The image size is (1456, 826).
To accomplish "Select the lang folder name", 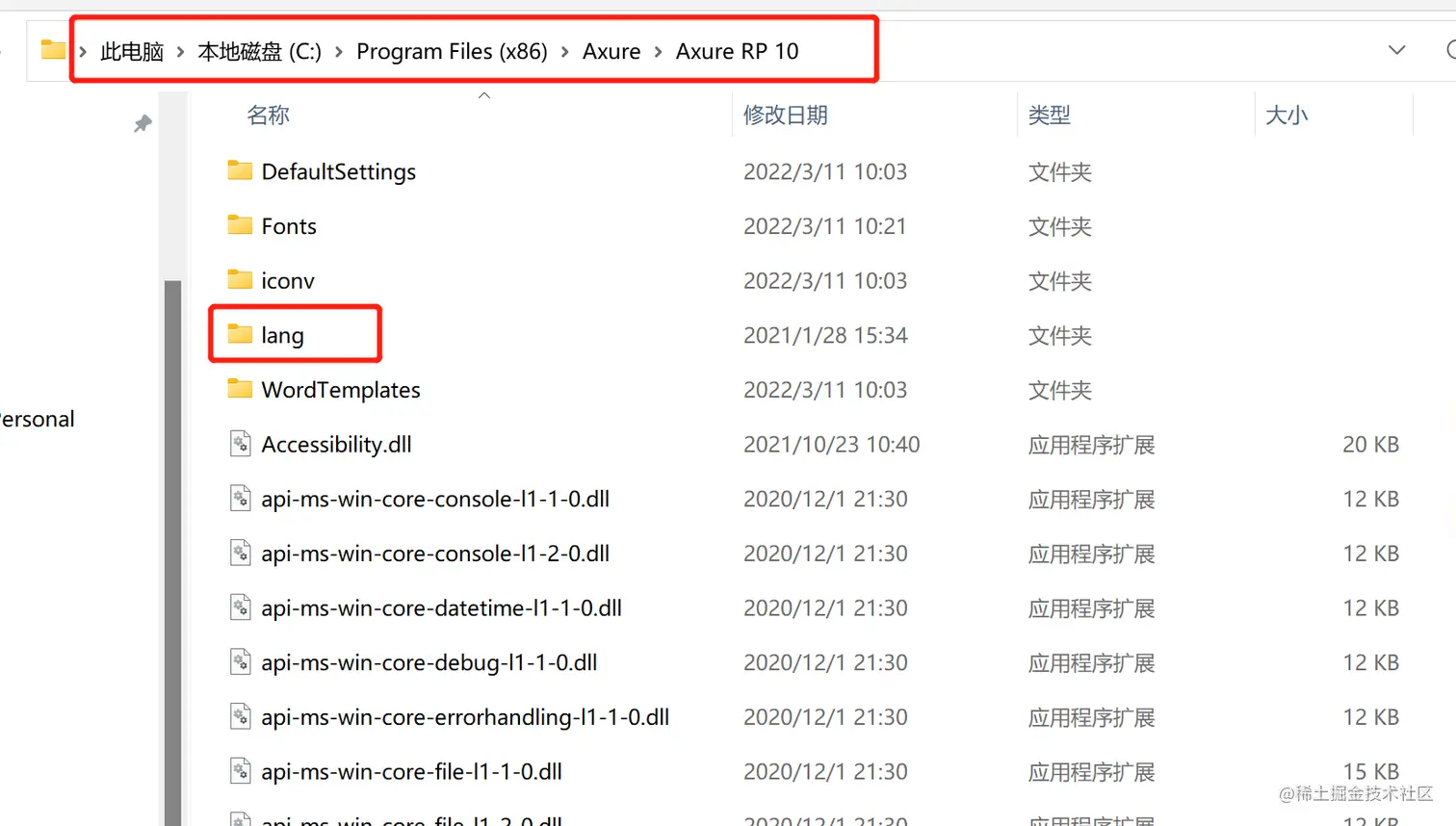I will 282,336.
